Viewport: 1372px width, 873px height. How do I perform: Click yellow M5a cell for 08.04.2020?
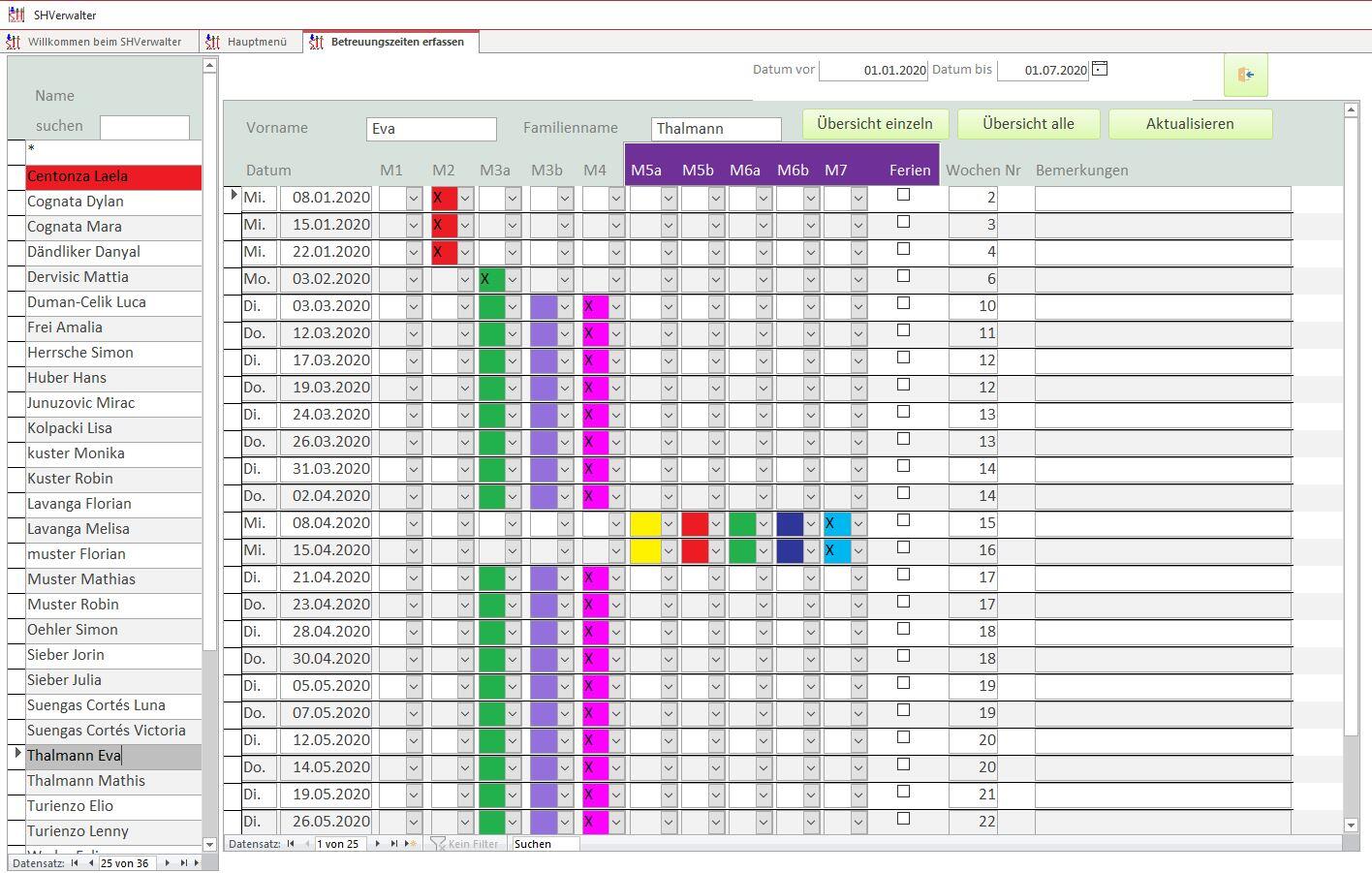pos(645,524)
